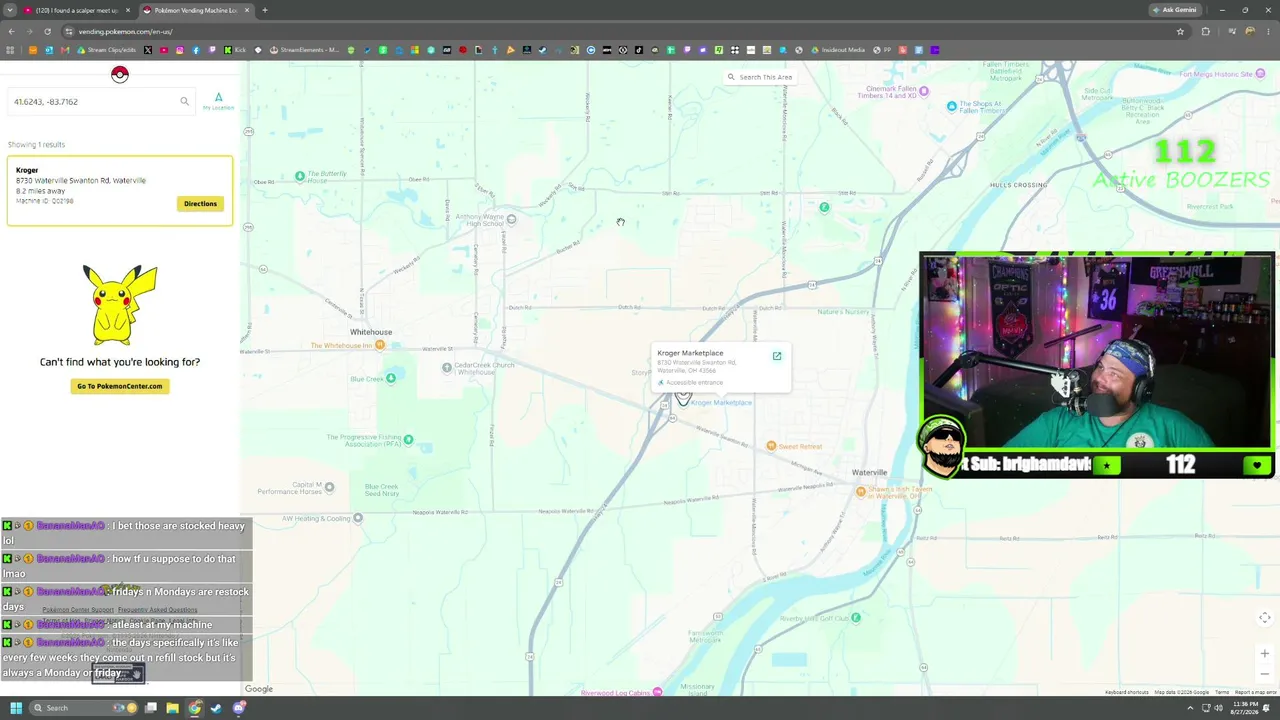Click the Kroger vending machine map pin
Screen dimensions: 1280x720
click(x=683, y=397)
